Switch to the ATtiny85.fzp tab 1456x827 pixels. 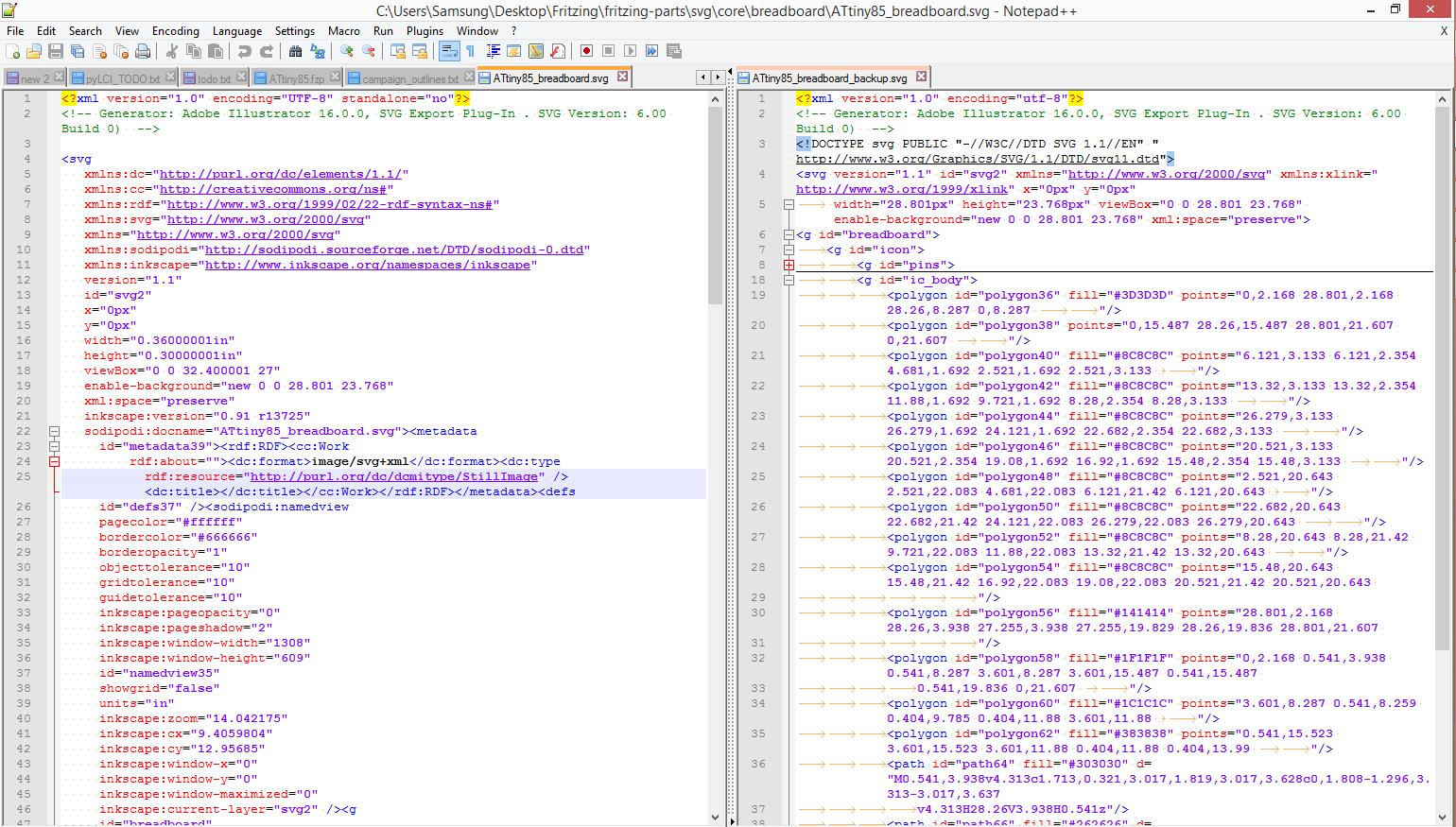296,78
